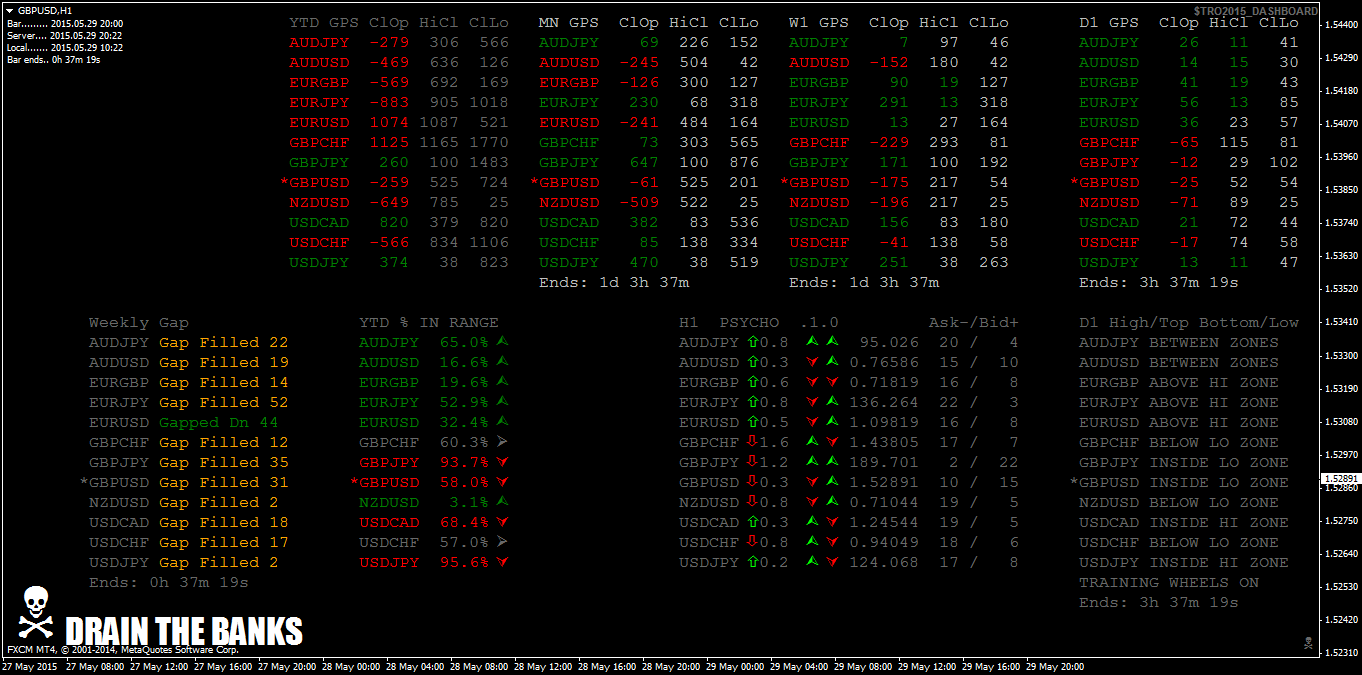
Task: Click the EURUSD price 1.09819
Action: [884, 422]
